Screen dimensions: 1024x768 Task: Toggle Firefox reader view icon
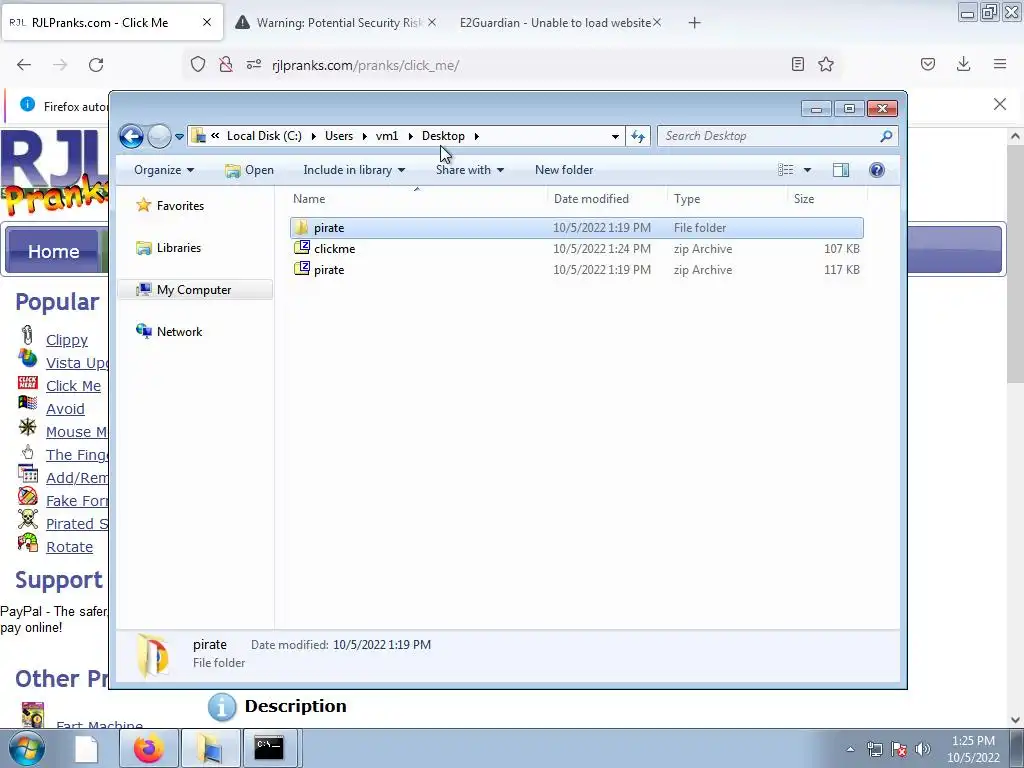[x=797, y=64]
